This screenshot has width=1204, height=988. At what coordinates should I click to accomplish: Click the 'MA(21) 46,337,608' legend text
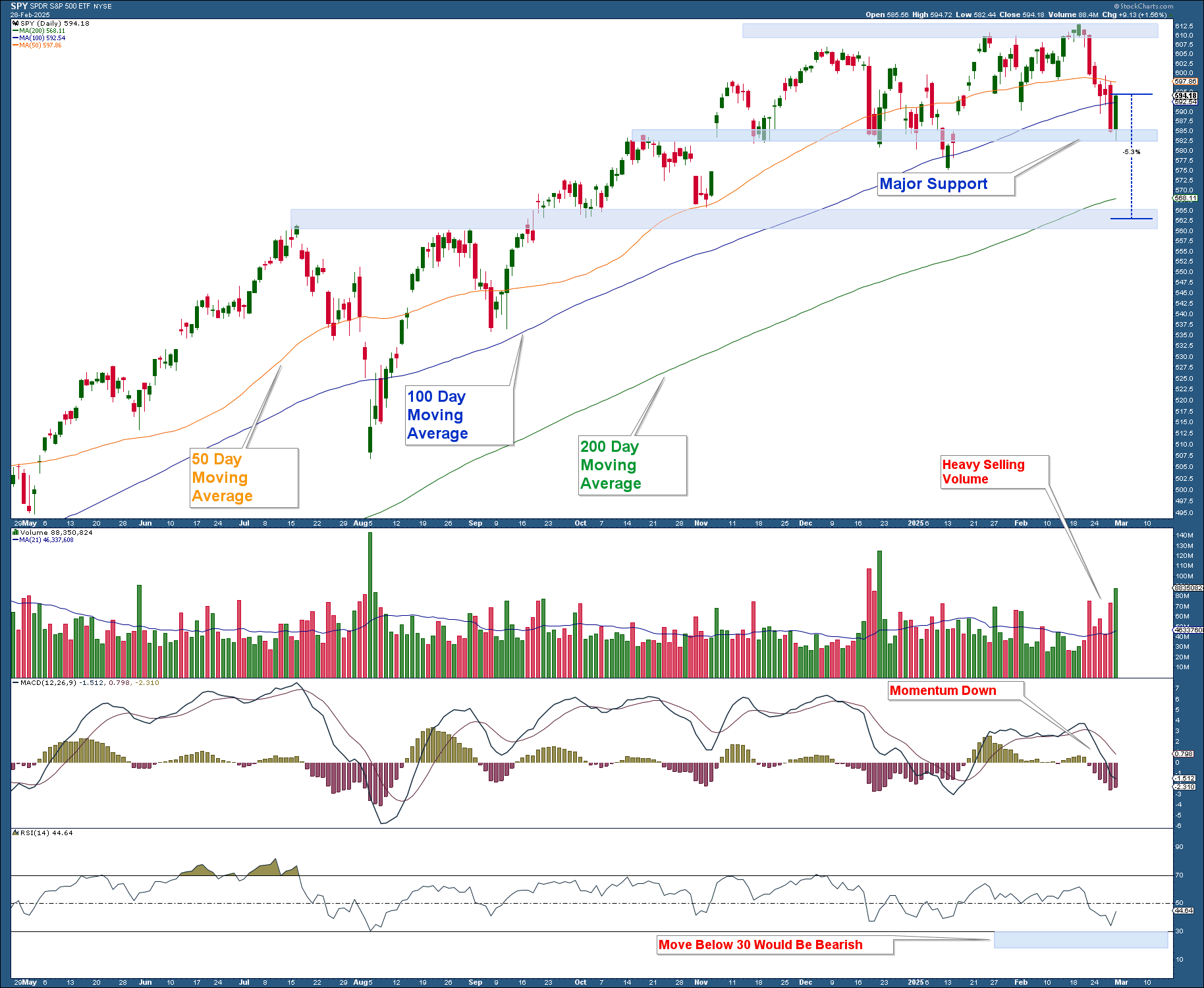pos(46,540)
